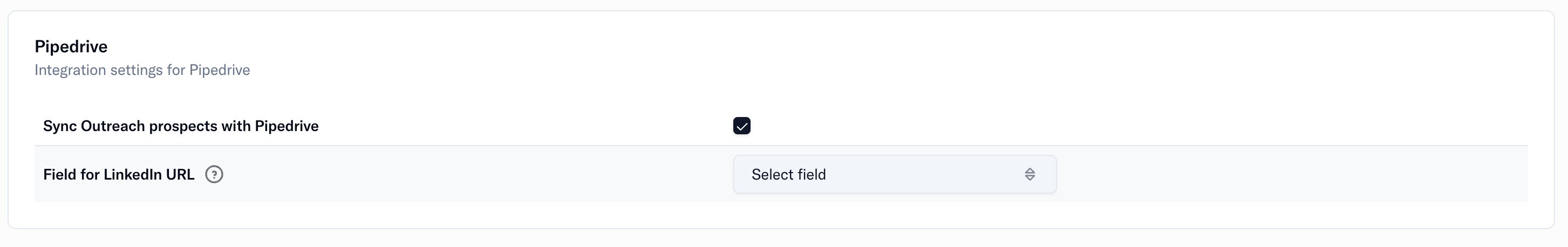
Task: Select the Field for LinkedIn URL row
Action: pyautogui.click(x=781, y=174)
